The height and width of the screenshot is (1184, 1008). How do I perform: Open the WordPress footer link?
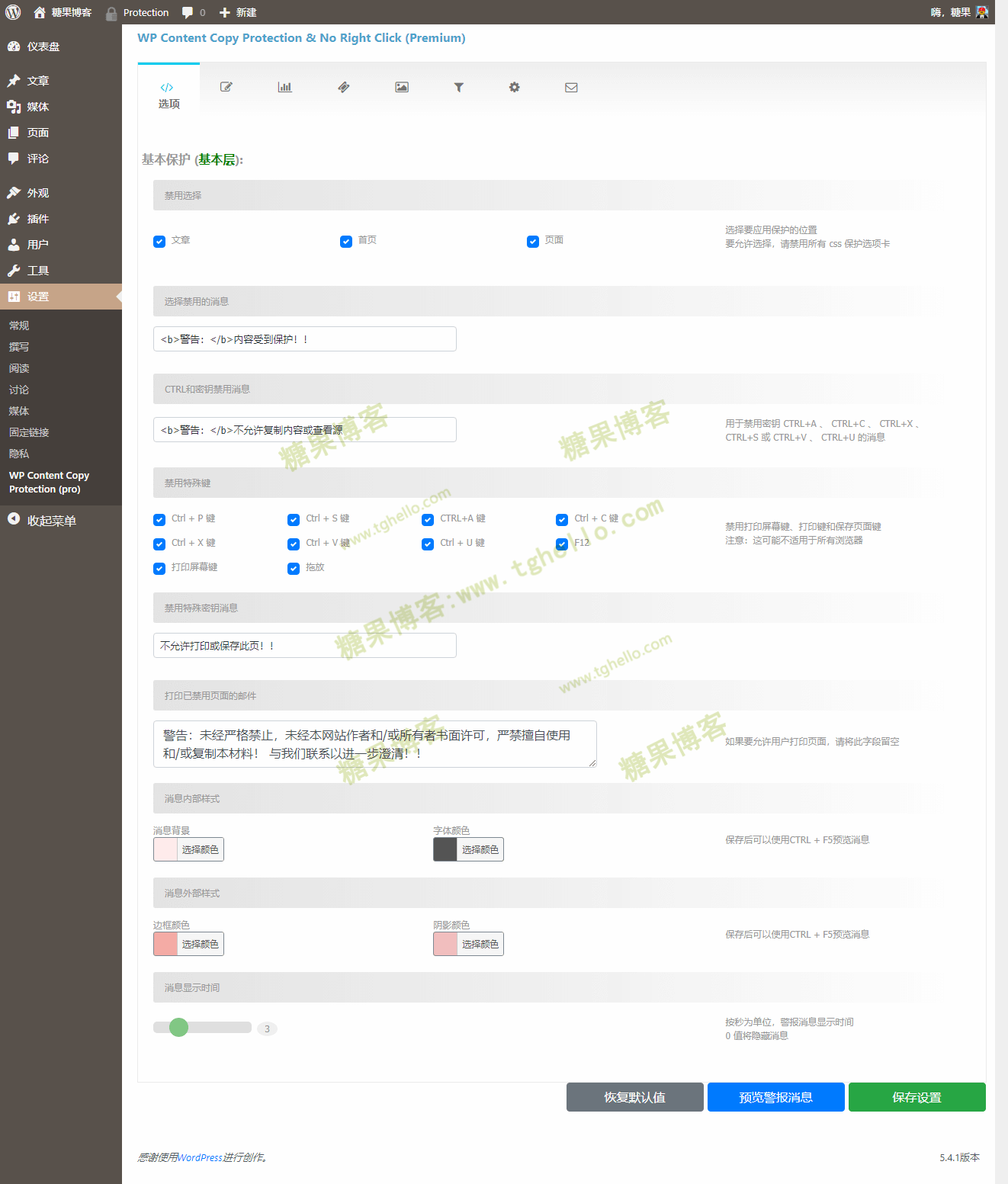click(200, 1157)
